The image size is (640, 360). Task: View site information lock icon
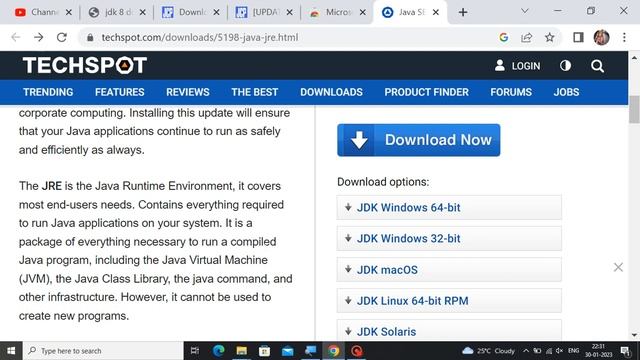[x=90, y=38]
